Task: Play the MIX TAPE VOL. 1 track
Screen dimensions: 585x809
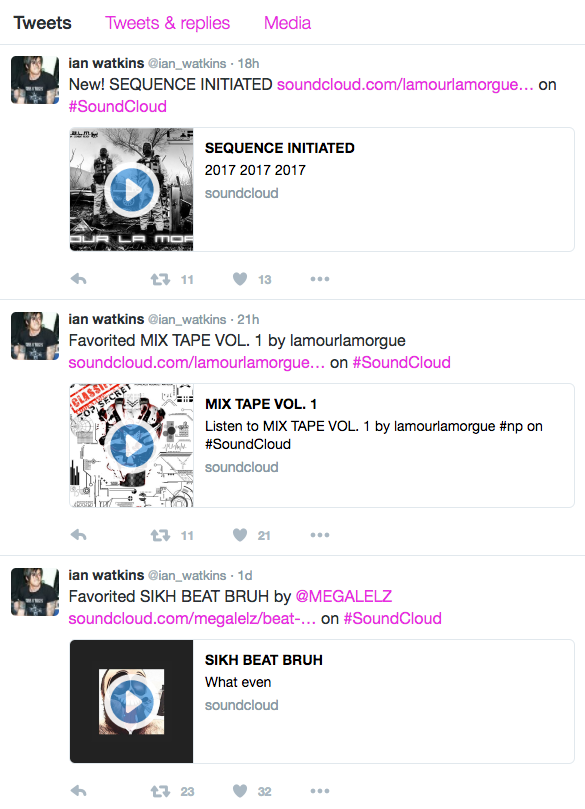Action: point(132,446)
